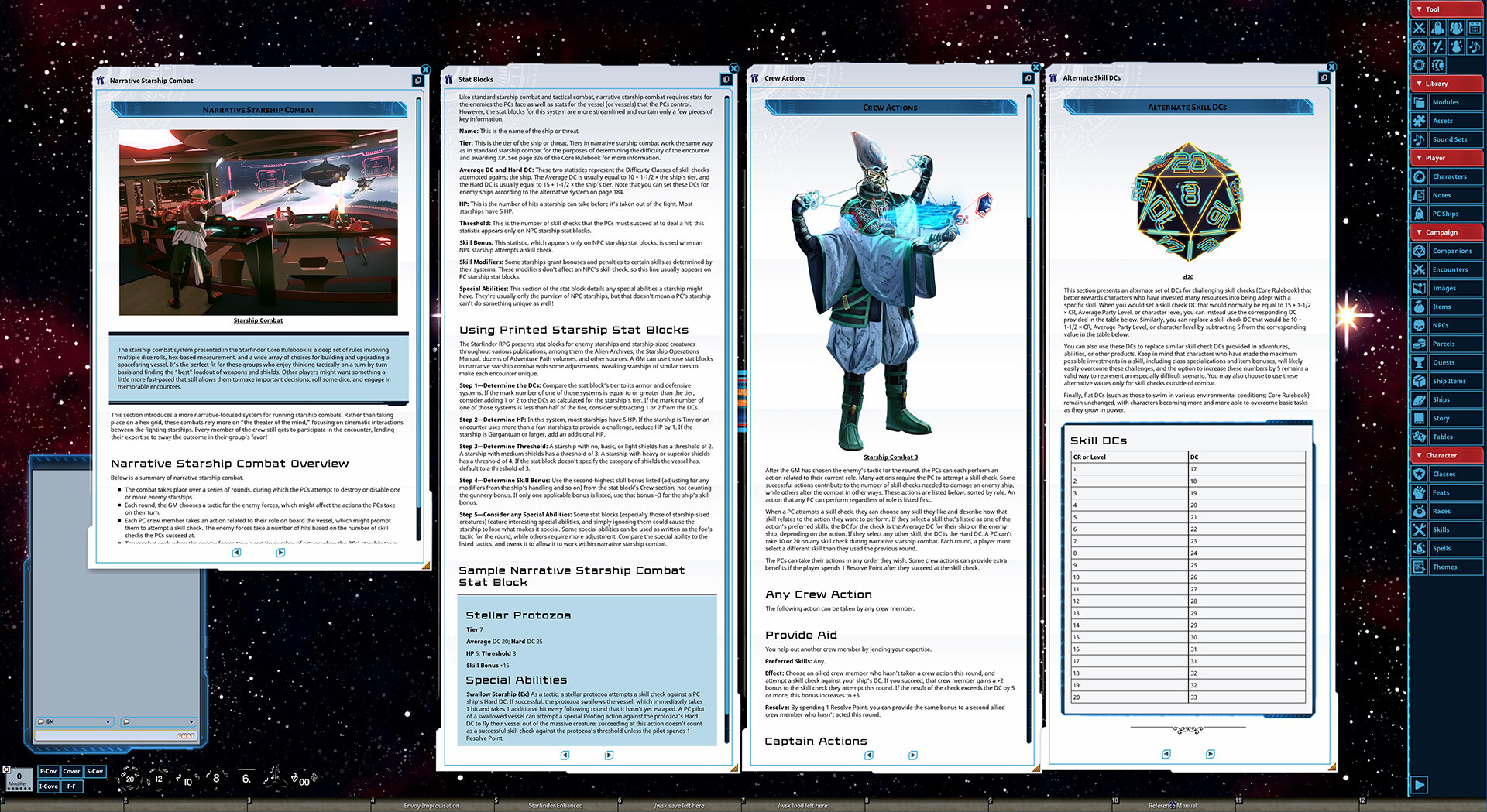
Task: Click the link icon on Stat Blocks window
Action: coord(726,79)
